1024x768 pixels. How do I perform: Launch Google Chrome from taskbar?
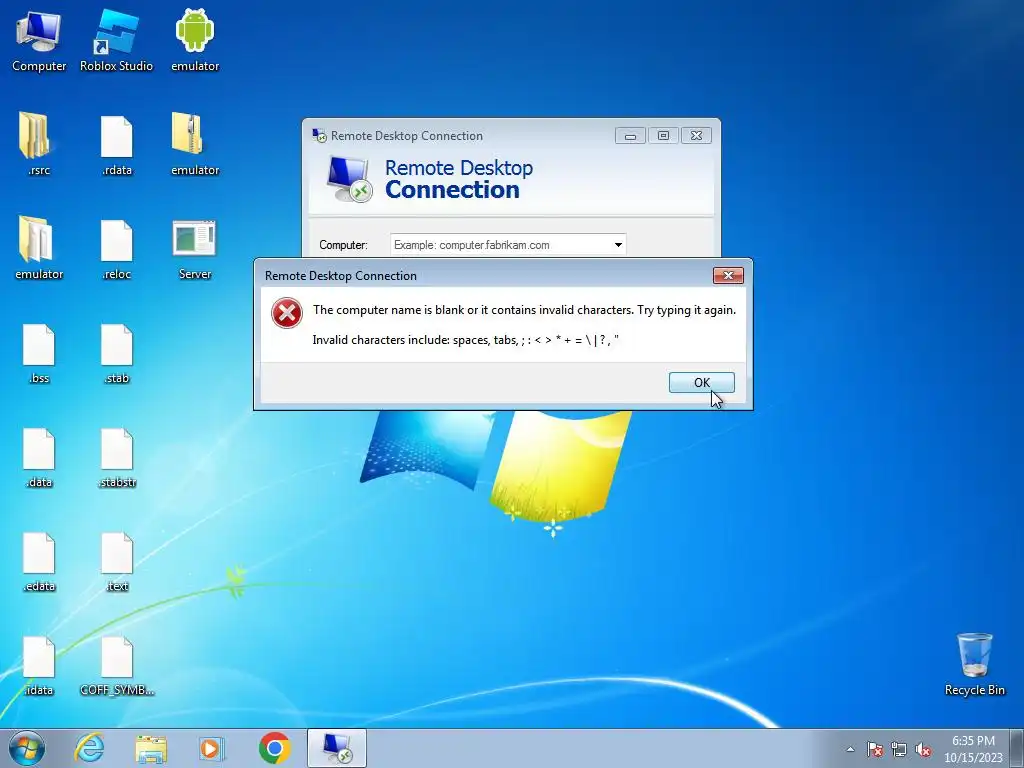point(274,748)
